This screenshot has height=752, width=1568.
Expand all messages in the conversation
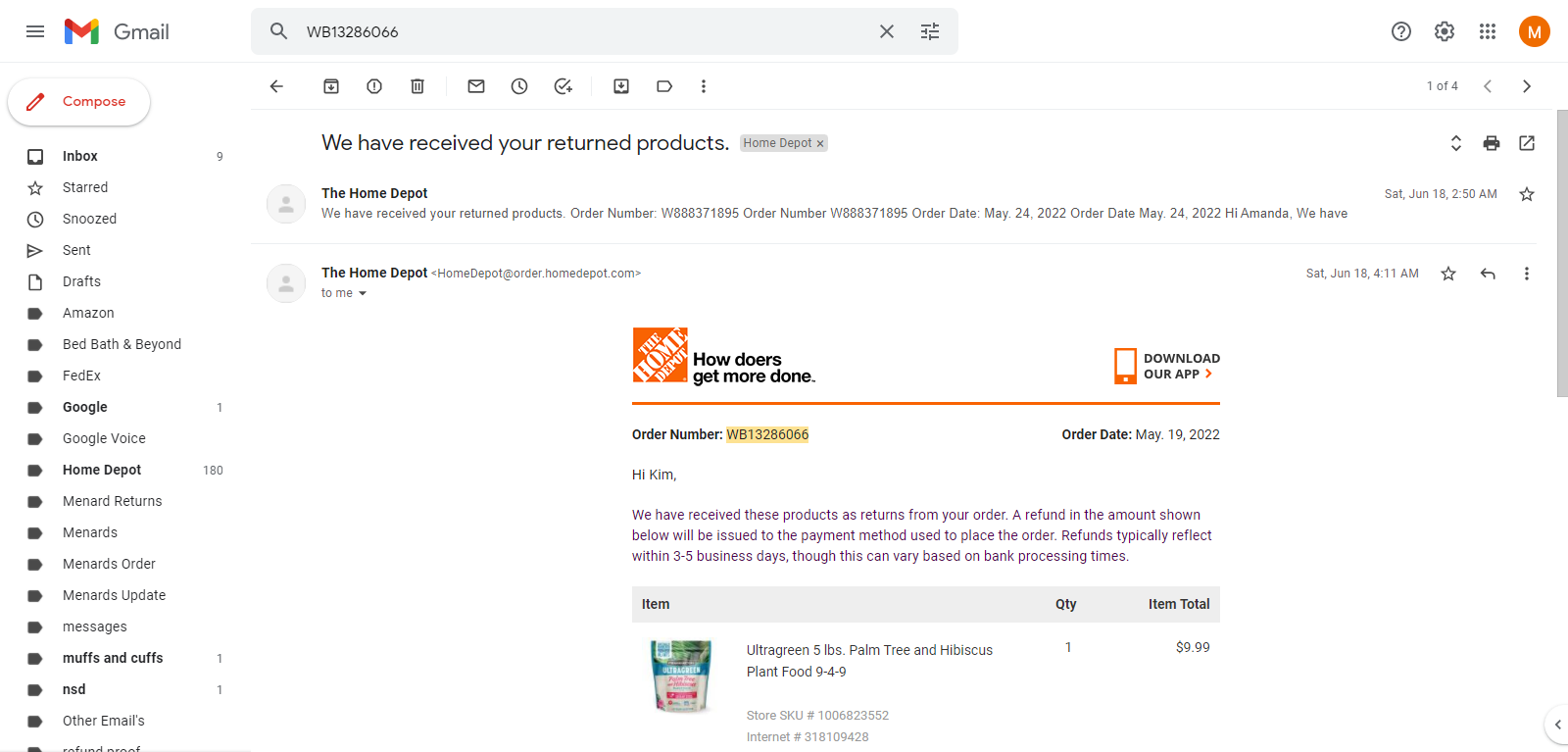(x=1456, y=143)
